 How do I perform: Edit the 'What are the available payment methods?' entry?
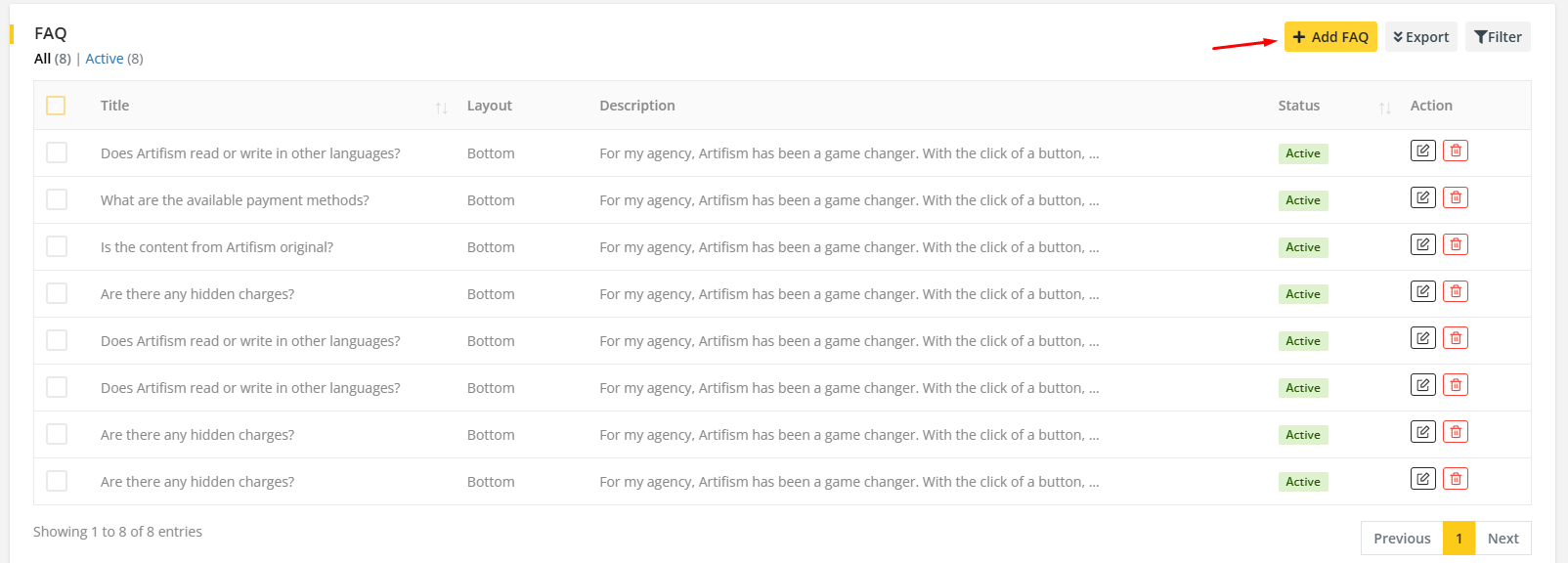pyautogui.click(x=1422, y=197)
